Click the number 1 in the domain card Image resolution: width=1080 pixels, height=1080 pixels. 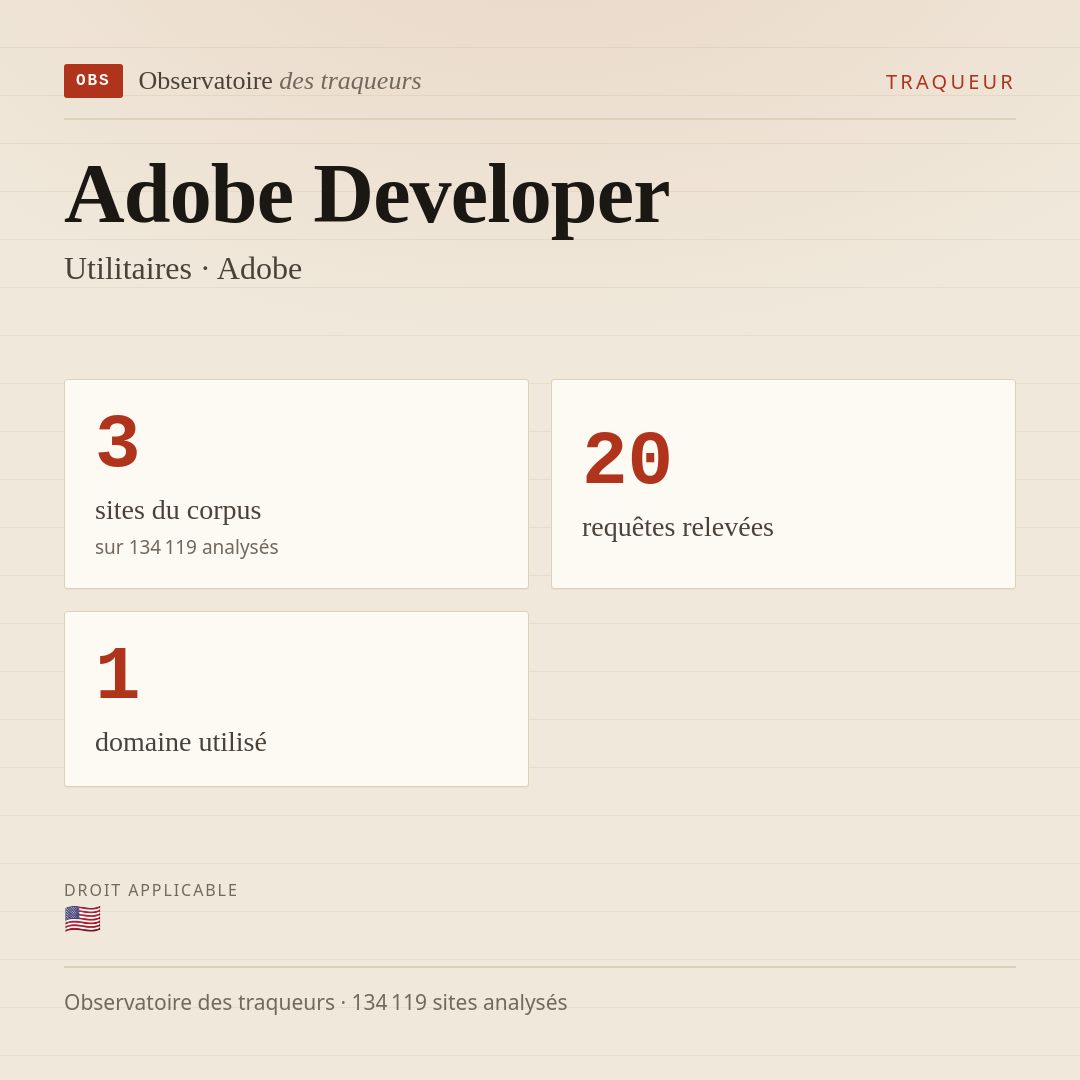click(x=118, y=674)
